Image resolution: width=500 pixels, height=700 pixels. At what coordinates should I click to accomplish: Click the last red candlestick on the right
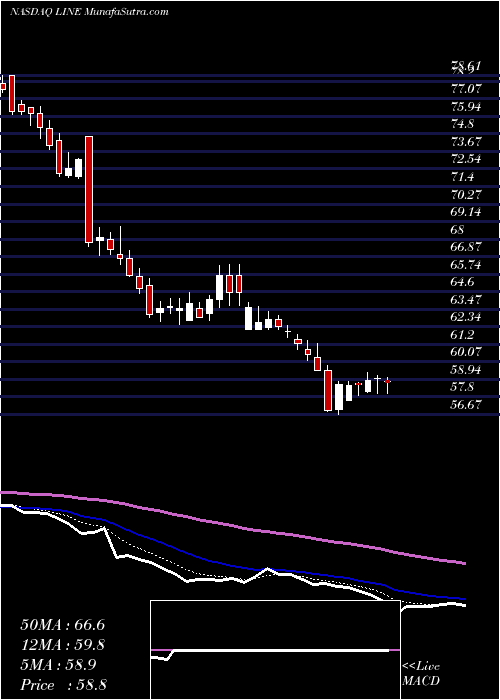pyautogui.click(x=388, y=382)
